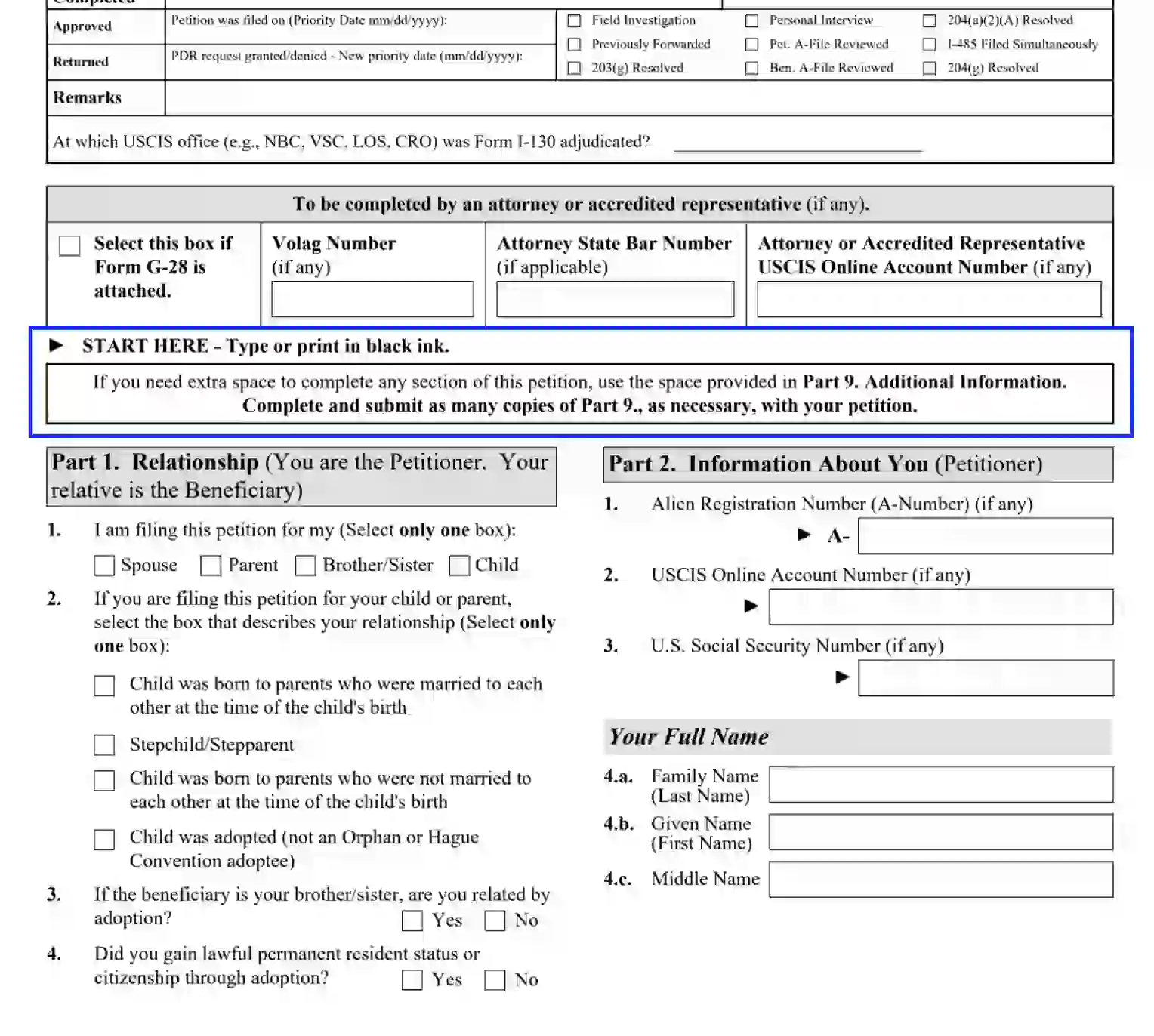This screenshot has width=1154, height=1036.
Task: Click Petitioner USCIS Online Account Number field
Action: pos(941,607)
